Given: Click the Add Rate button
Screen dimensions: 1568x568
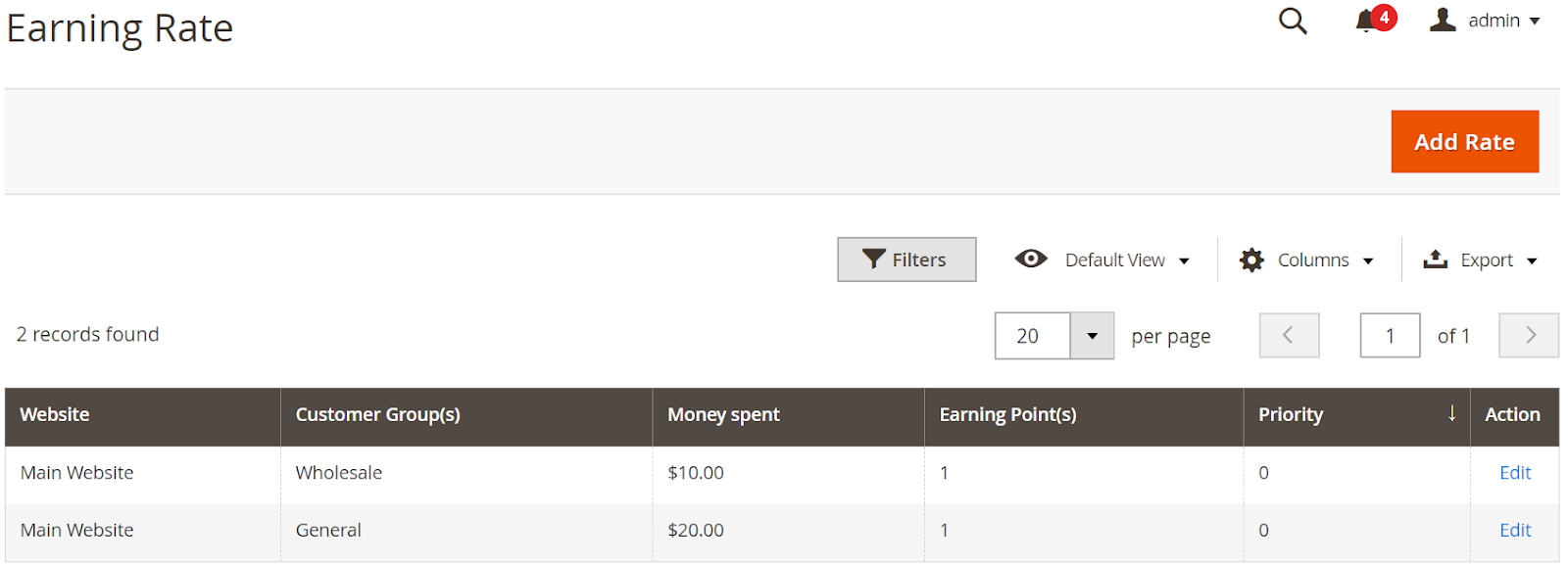Looking at the screenshot, I should click(1464, 142).
